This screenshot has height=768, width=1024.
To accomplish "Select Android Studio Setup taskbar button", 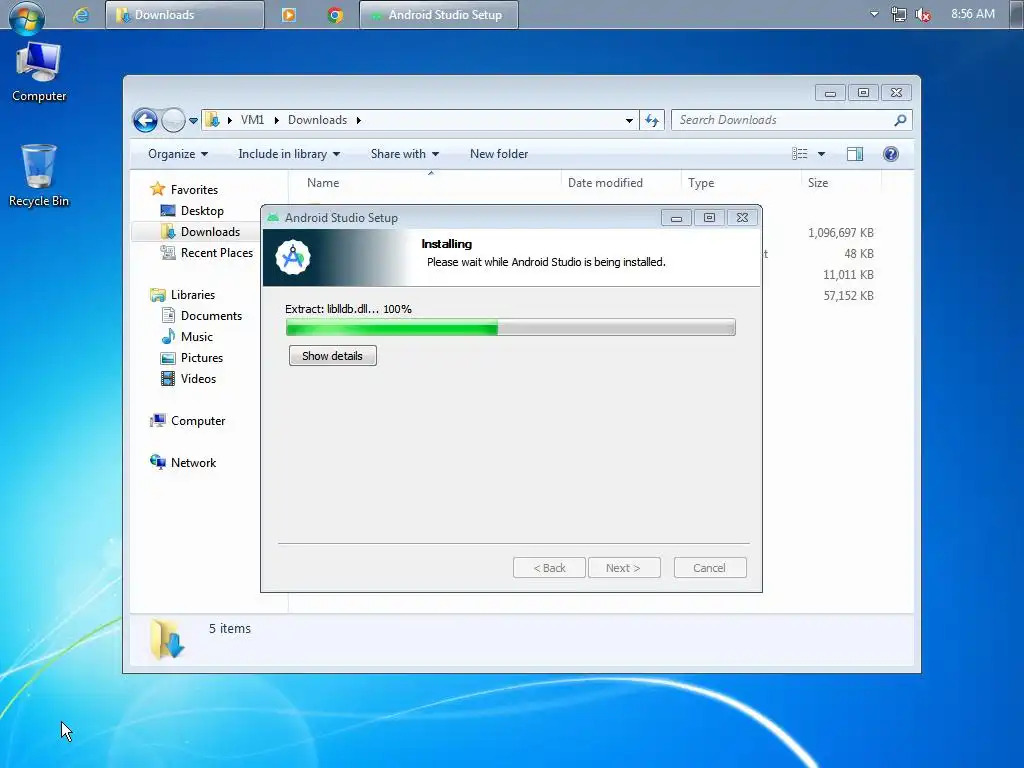I will pyautogui.click(x=439, y=14).
